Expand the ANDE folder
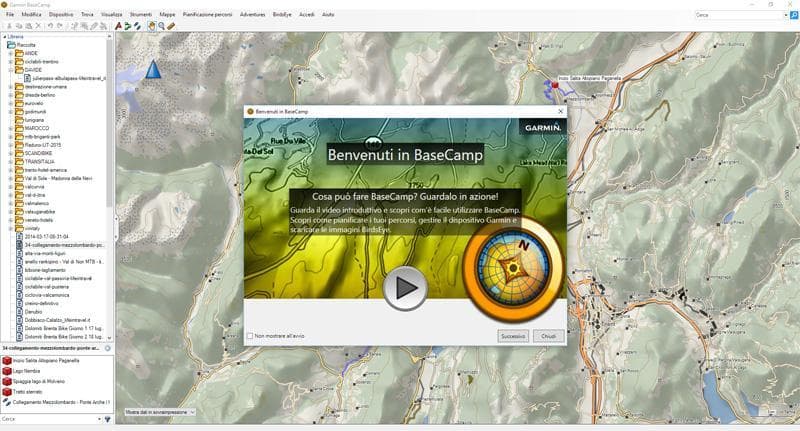 [11, 53]
